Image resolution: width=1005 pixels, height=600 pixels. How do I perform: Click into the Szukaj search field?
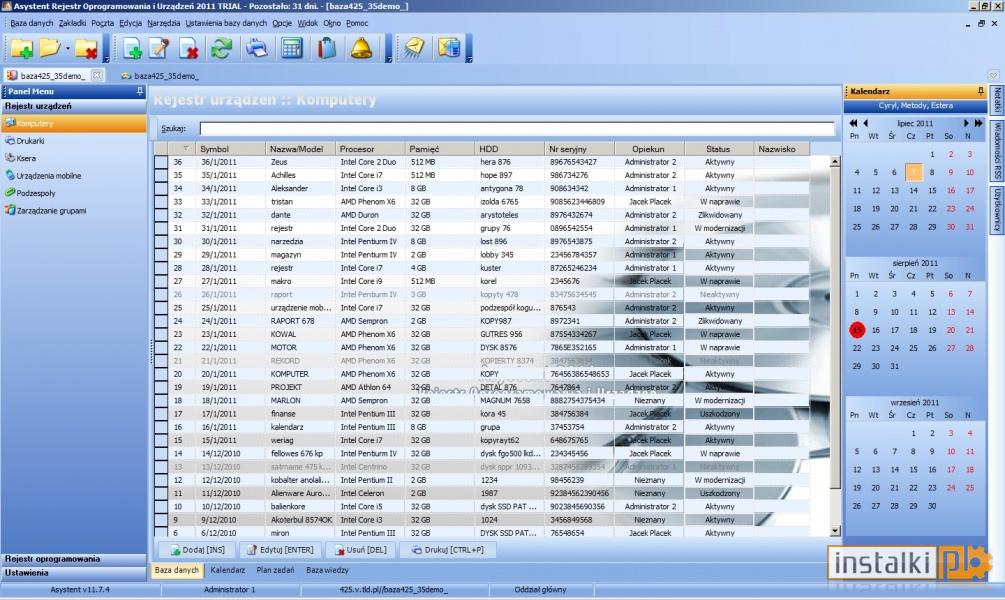pyautogui.click(x=517, y=129)
